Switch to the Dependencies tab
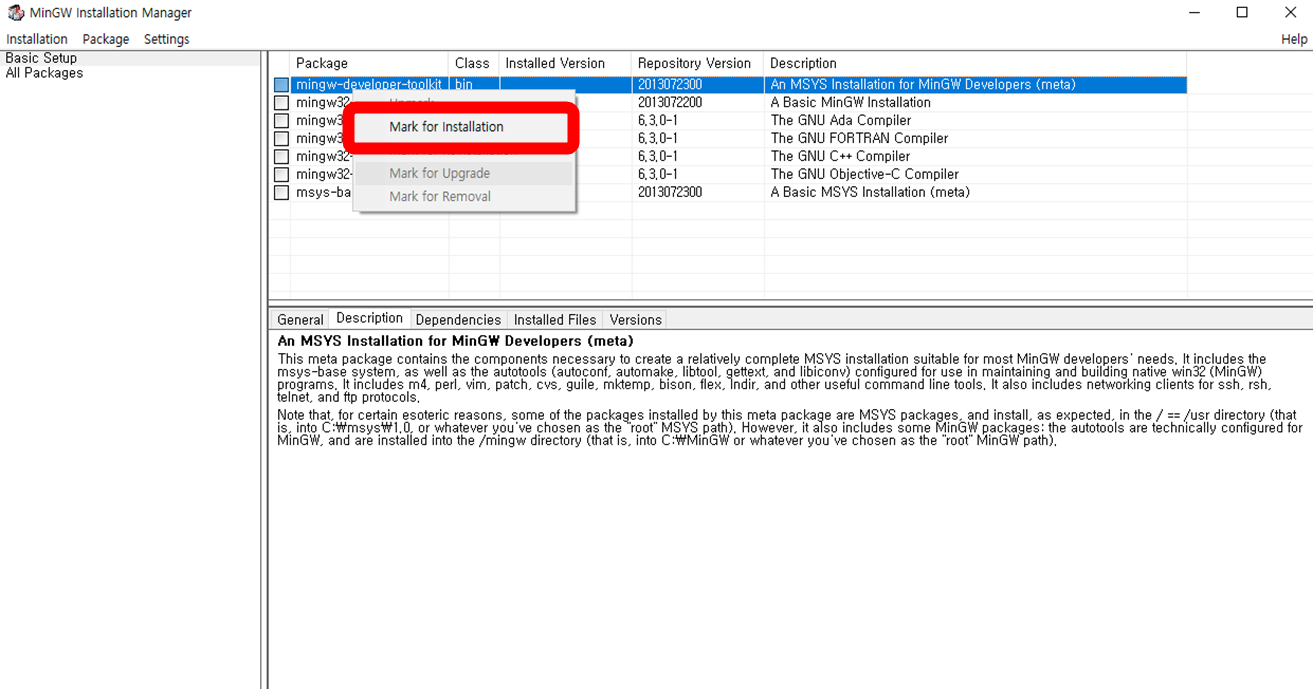The width and height of the screenshot is (1313, 689). point(458,320)
